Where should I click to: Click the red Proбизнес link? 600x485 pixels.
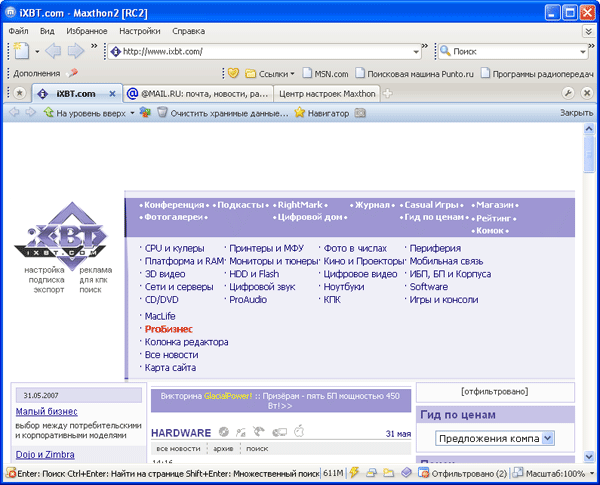pyautogui.click(x=168, y=329)
